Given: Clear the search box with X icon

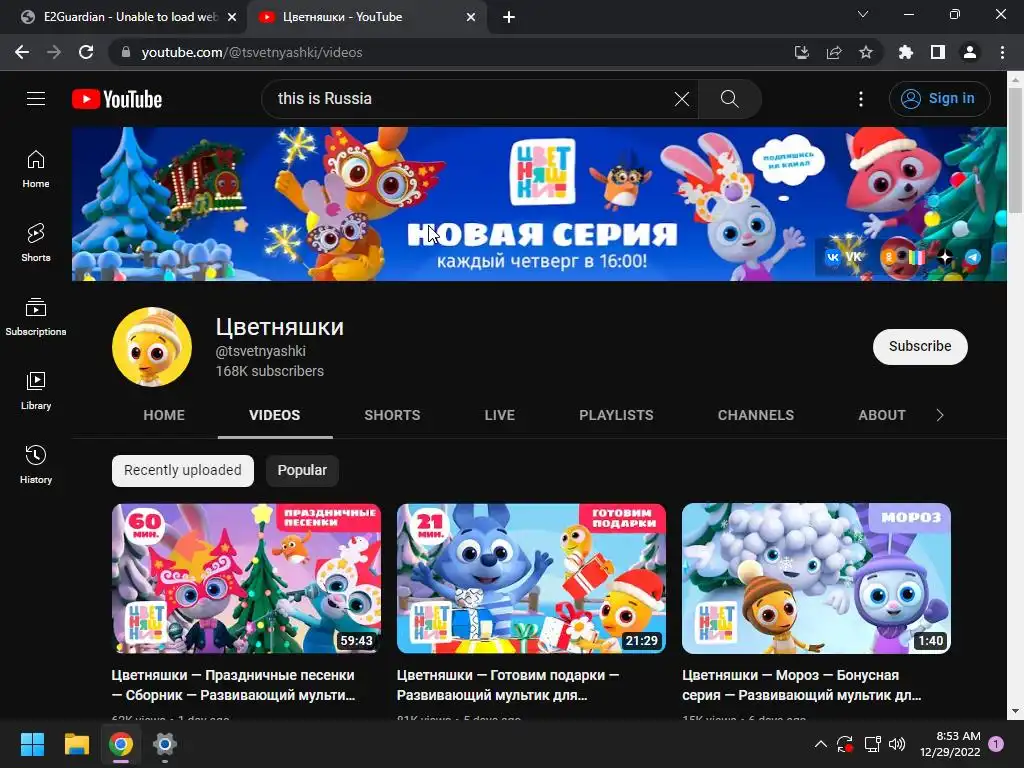Looking at the screenshot, I should click(x=681, y=99).
